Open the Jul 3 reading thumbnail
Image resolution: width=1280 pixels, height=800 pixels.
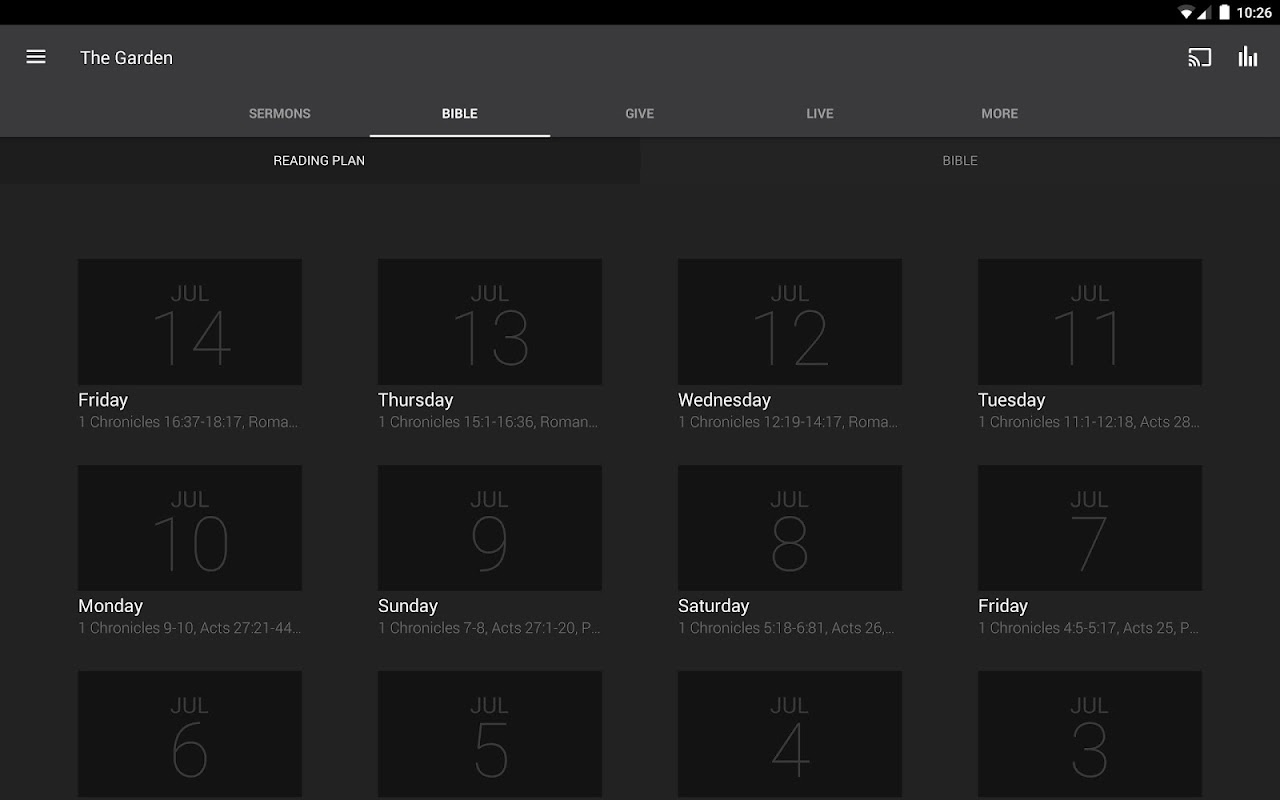pos(1090,735)
